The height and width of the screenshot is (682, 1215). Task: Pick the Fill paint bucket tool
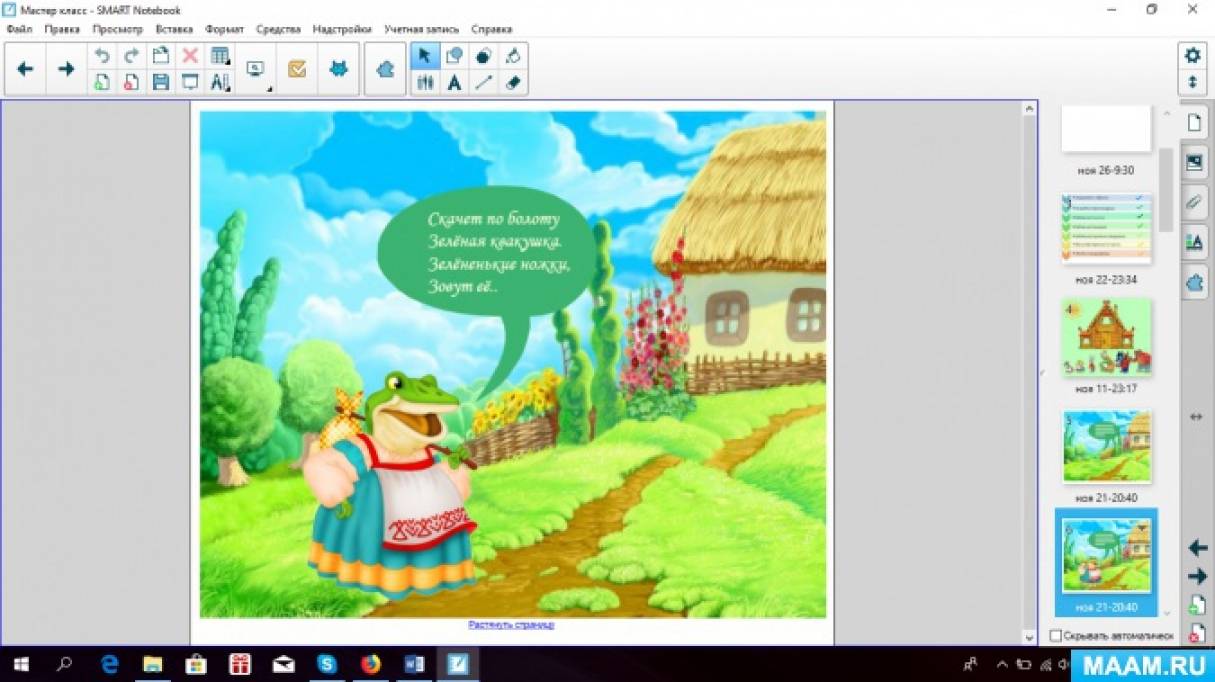click(x=513, y=56)
